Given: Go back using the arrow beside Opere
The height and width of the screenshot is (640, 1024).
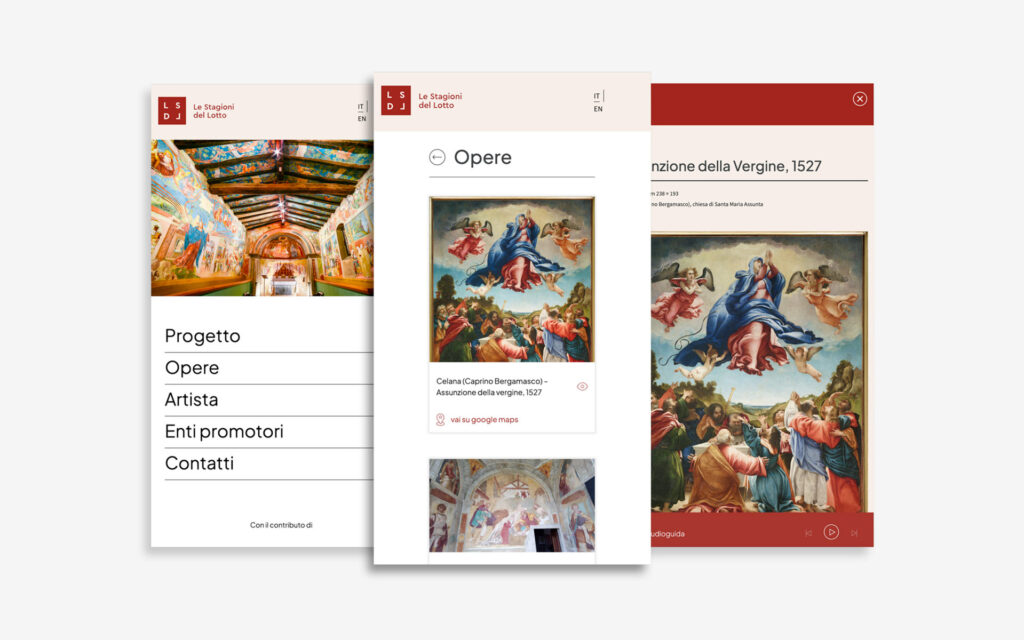Looking at the screenshot, I should (437, 157).
